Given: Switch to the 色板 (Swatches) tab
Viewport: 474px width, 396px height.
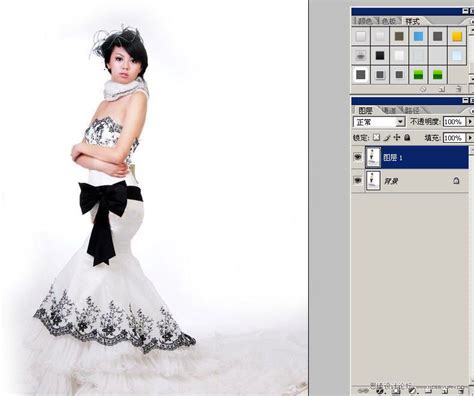Looking at the screenshot, I should click(x=388, y=21).
